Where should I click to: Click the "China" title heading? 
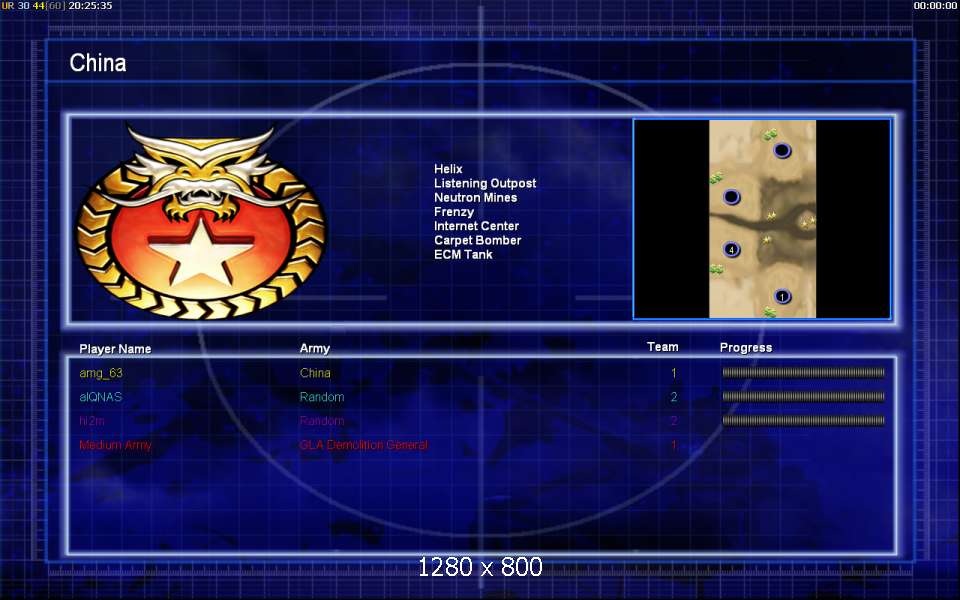click(98, 62)
